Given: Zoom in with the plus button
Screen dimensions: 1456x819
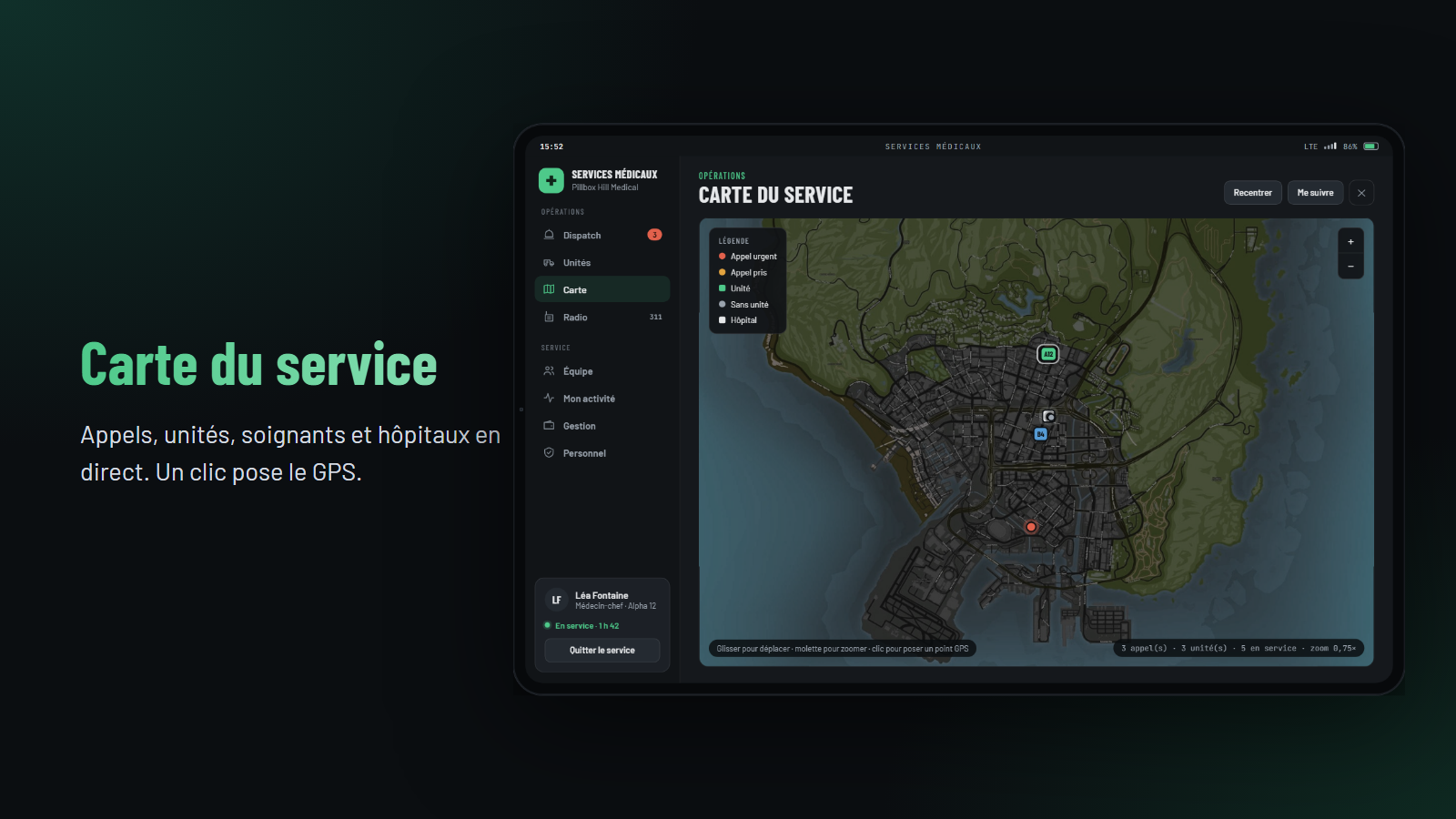Looking at the screenshot, I should [x=1350, y=242].
